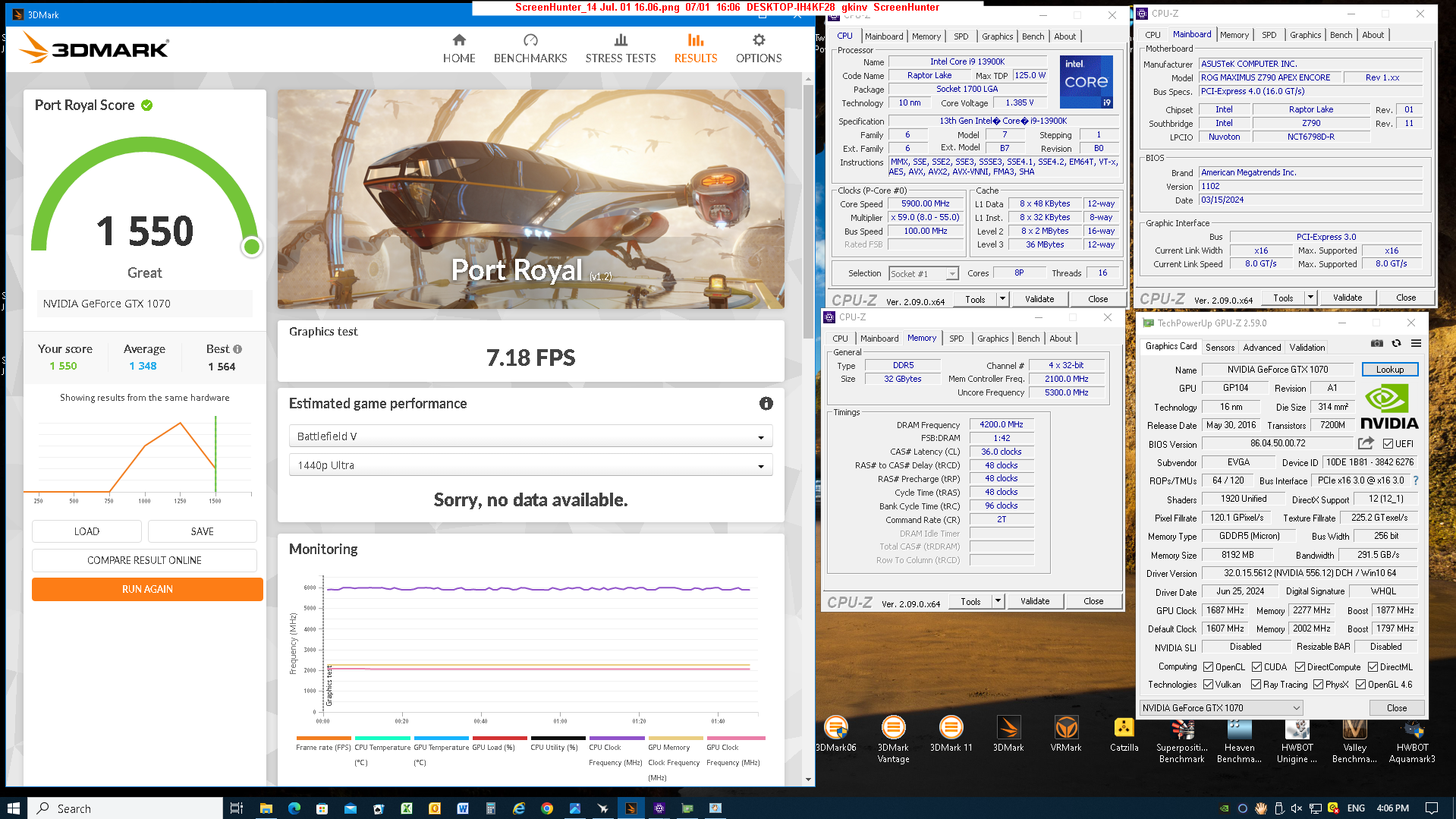This screenshot has height=819, width=1456.
Task: Open the Home section in 3DMark
Action: coord(459,49)
